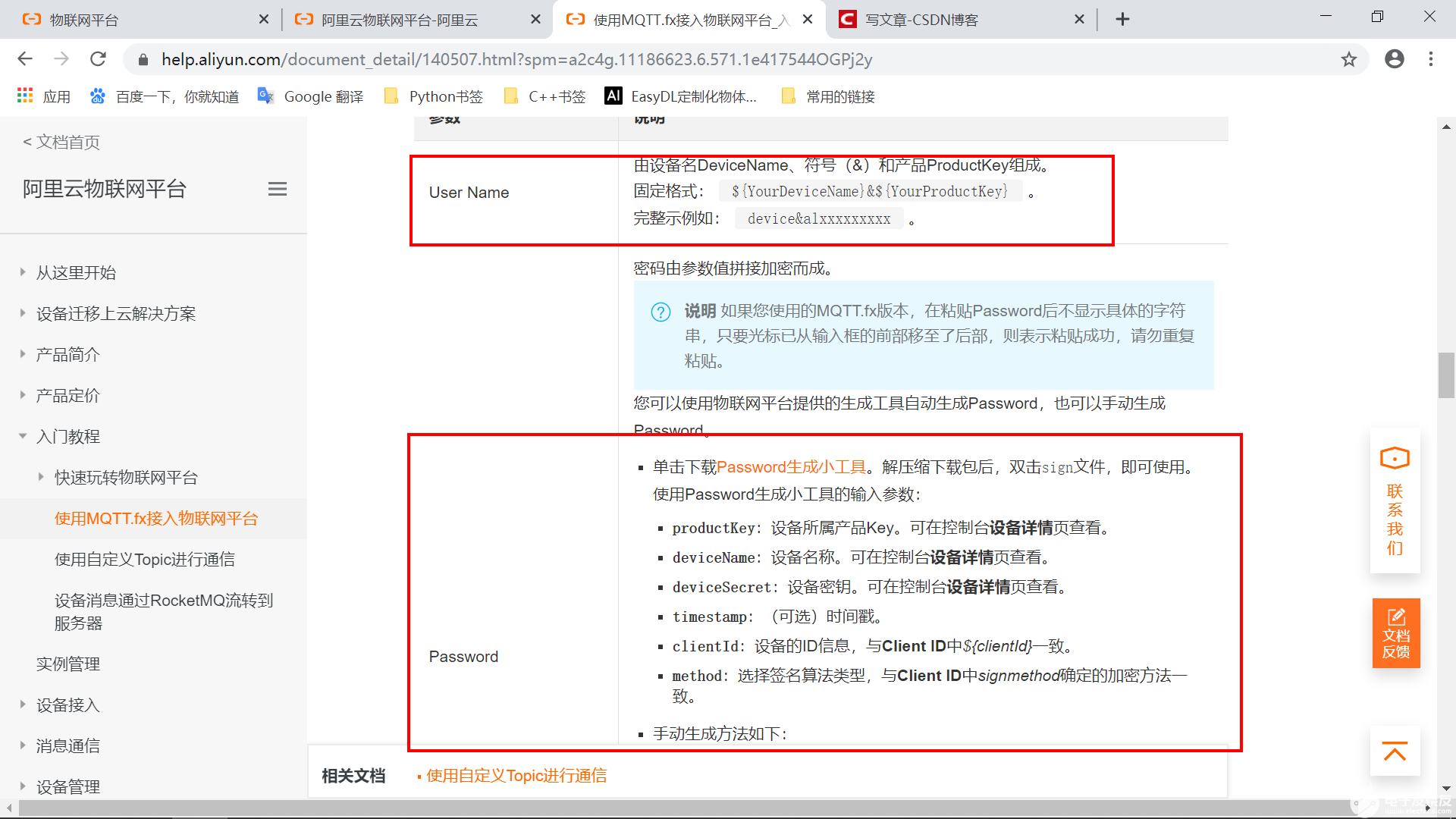Open the 使用自定义Topic进行通信 related document link
Image resolution: width=1456 pixels, height=819 pixels.
coord(516,775)
